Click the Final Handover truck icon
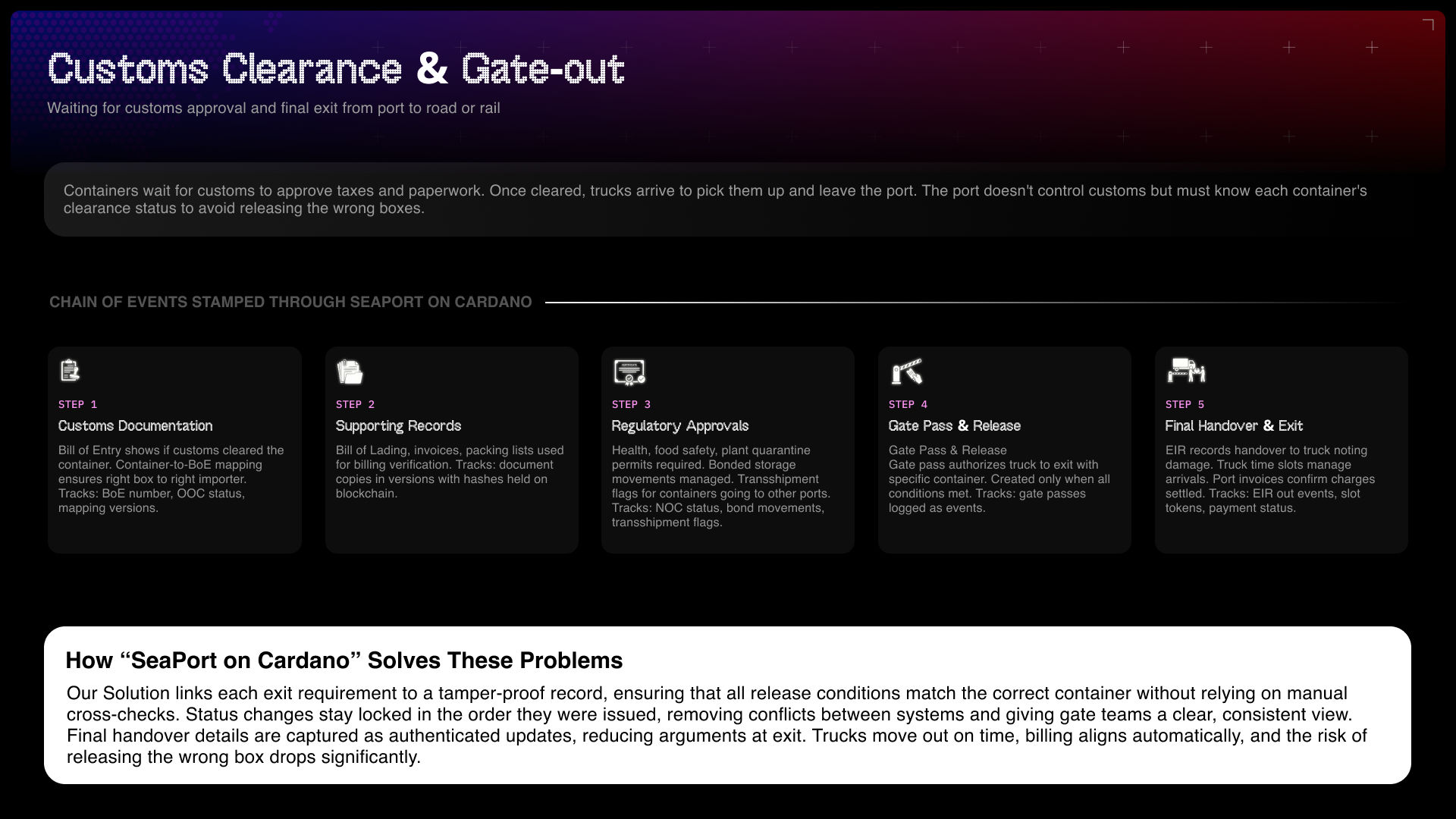Image resolution: width=1456 pixels, height=819 pixels. (x=1185, y=371)
